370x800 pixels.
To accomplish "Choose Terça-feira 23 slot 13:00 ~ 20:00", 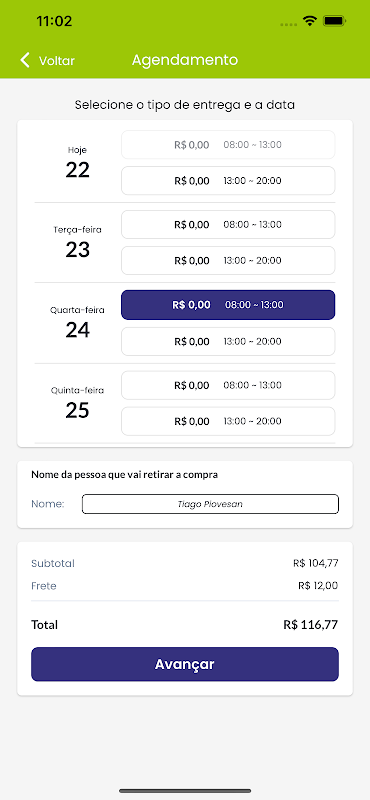I will click(228, 261).
